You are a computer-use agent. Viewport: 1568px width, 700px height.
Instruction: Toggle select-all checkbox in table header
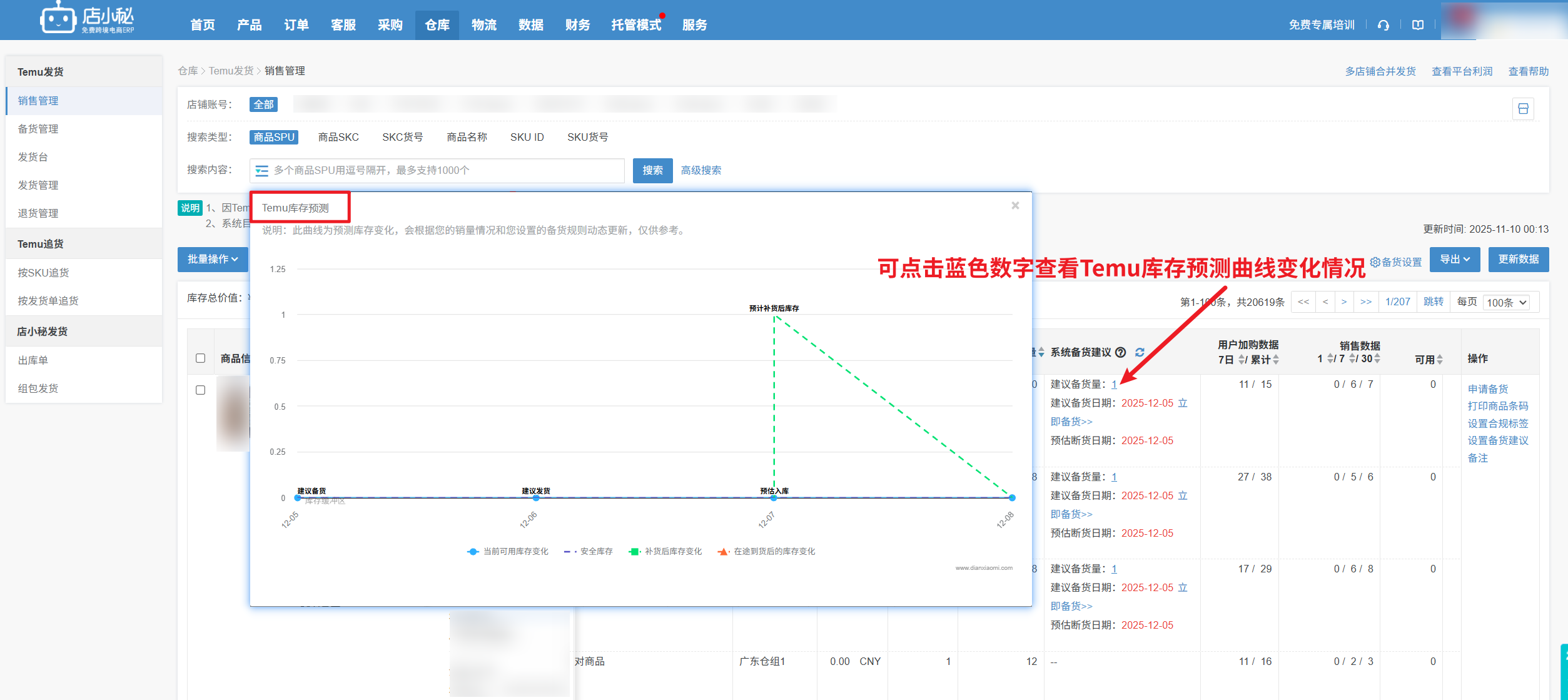pyautogui.click(x=200, y=358)
